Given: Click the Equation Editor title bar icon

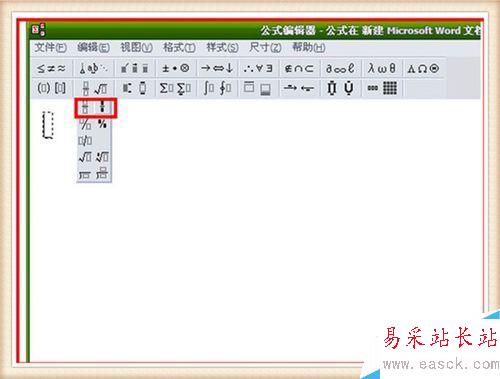Looking at the screenshot, I should click(39, 30).
